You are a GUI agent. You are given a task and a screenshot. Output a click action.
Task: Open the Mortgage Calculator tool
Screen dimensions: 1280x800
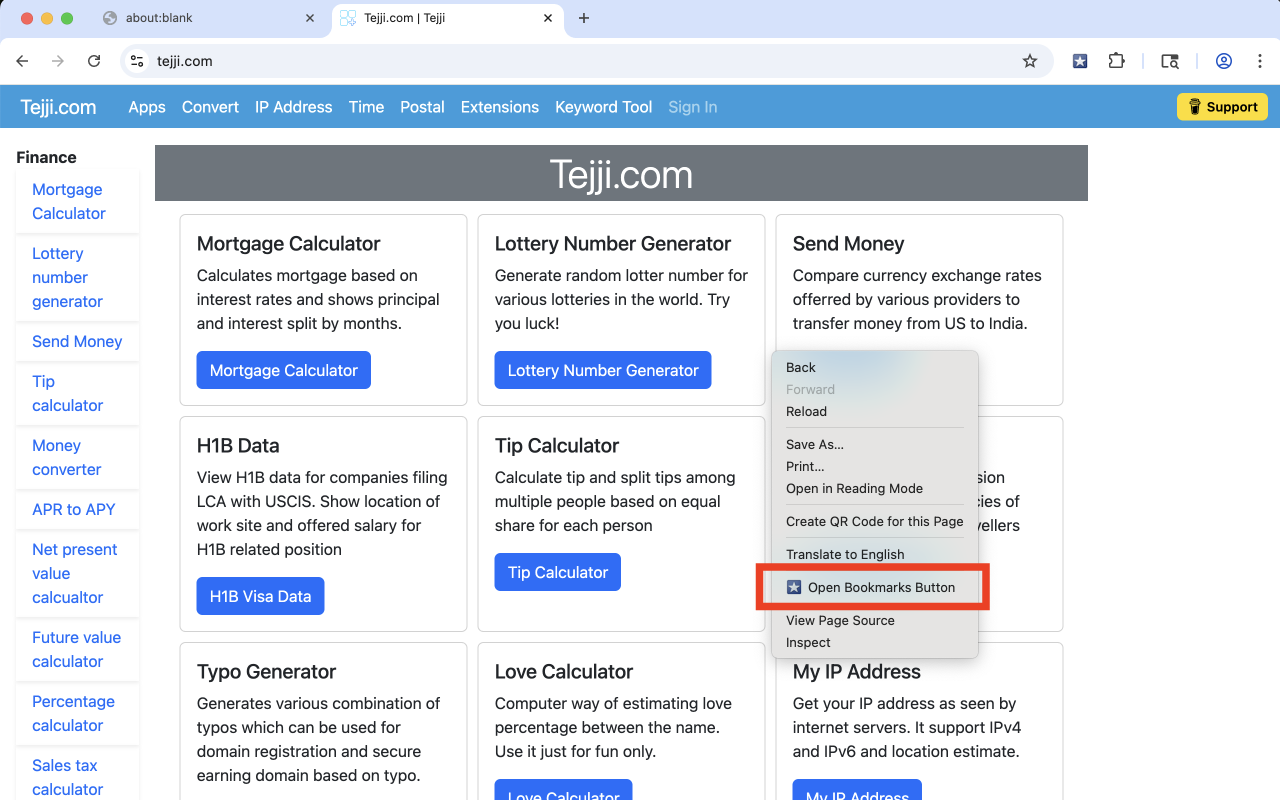click(x=283, y=369)
